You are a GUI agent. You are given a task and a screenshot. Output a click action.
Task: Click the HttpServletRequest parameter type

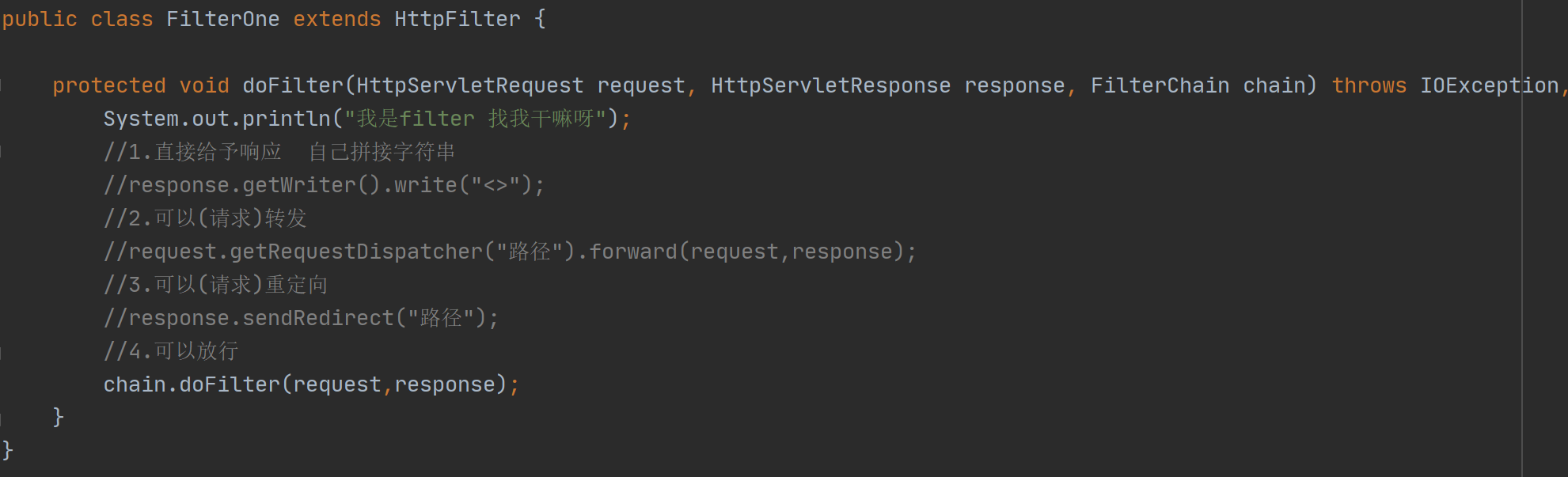470,85
